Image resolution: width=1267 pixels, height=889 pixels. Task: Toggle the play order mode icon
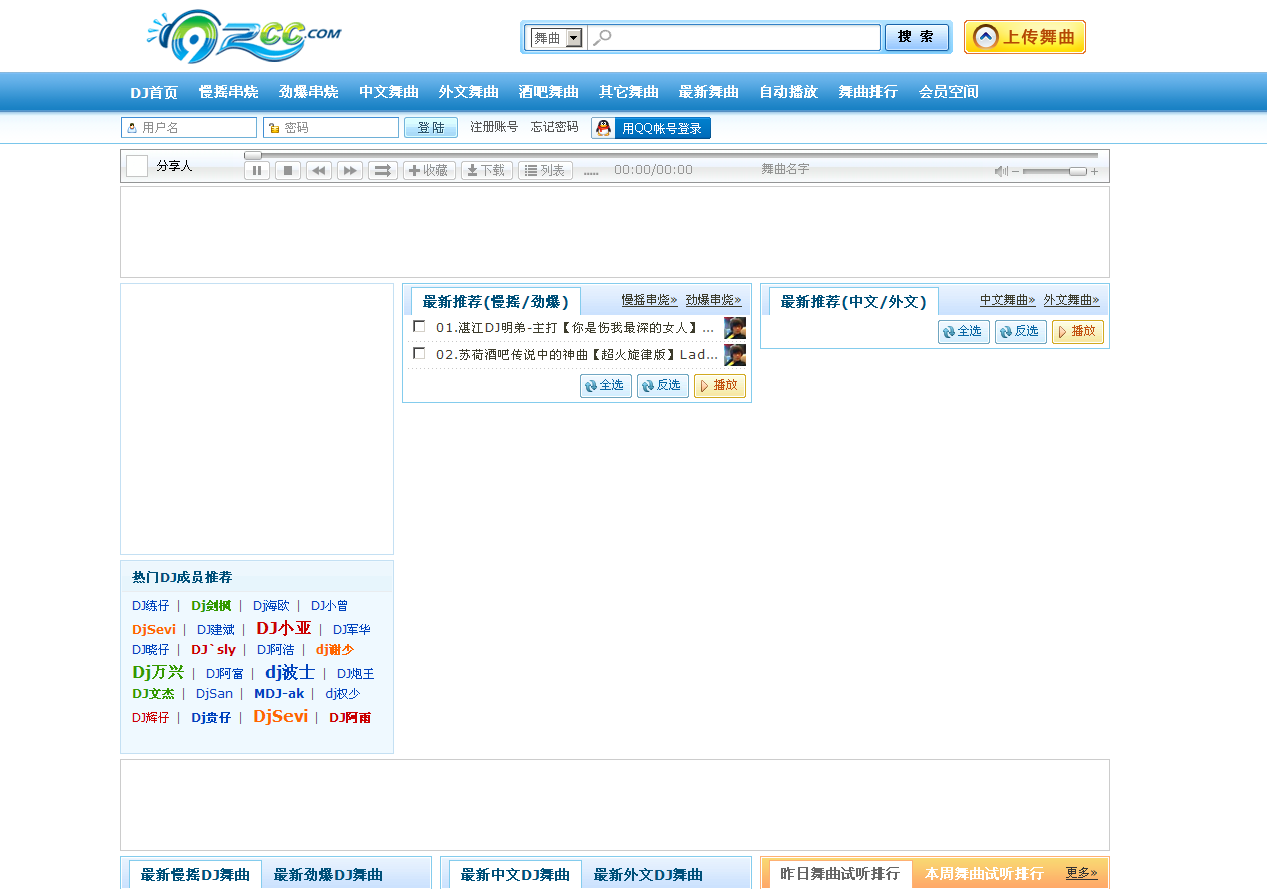click(x=382, y=171)
